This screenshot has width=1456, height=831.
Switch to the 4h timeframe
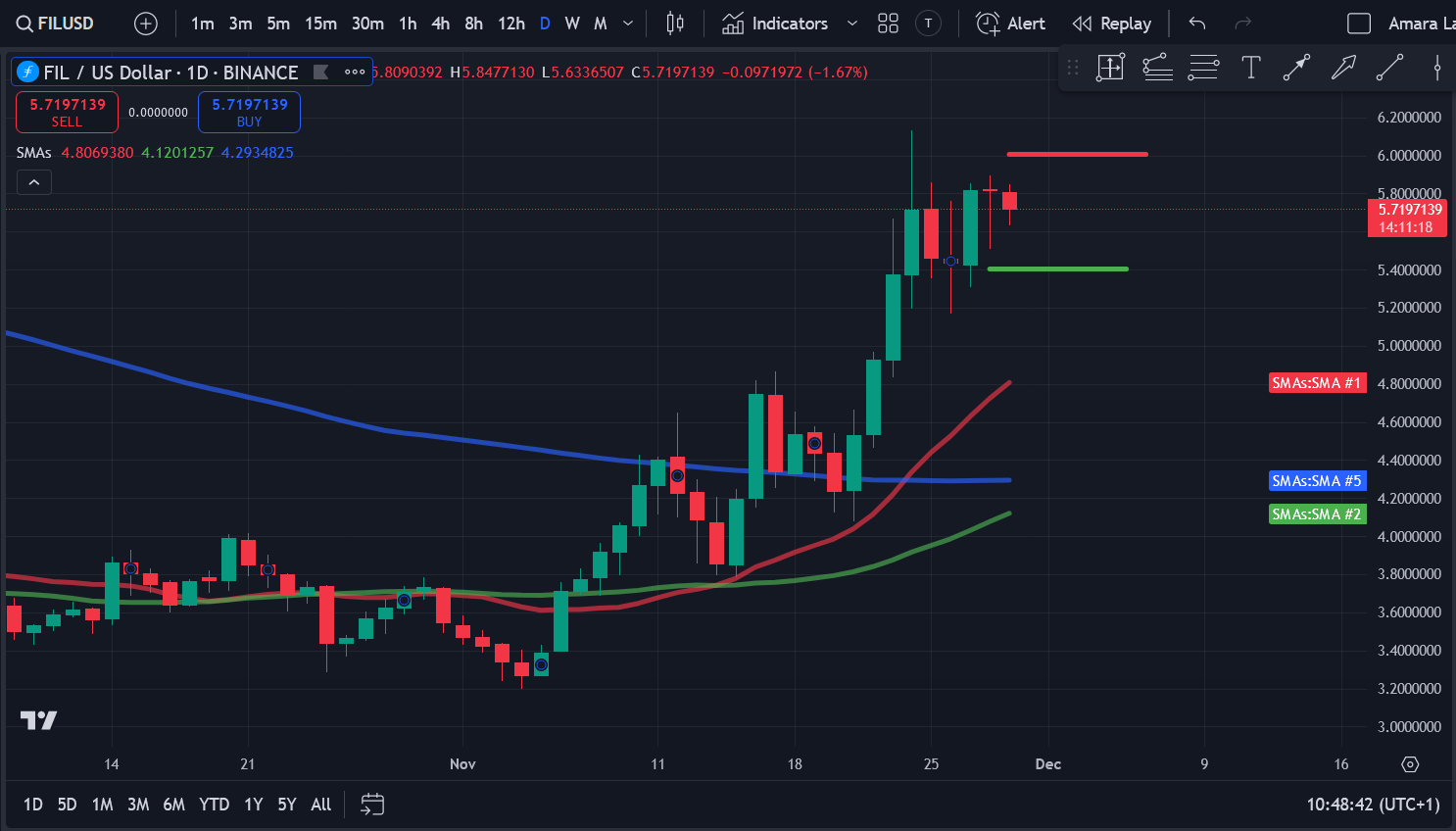[441, 24]
